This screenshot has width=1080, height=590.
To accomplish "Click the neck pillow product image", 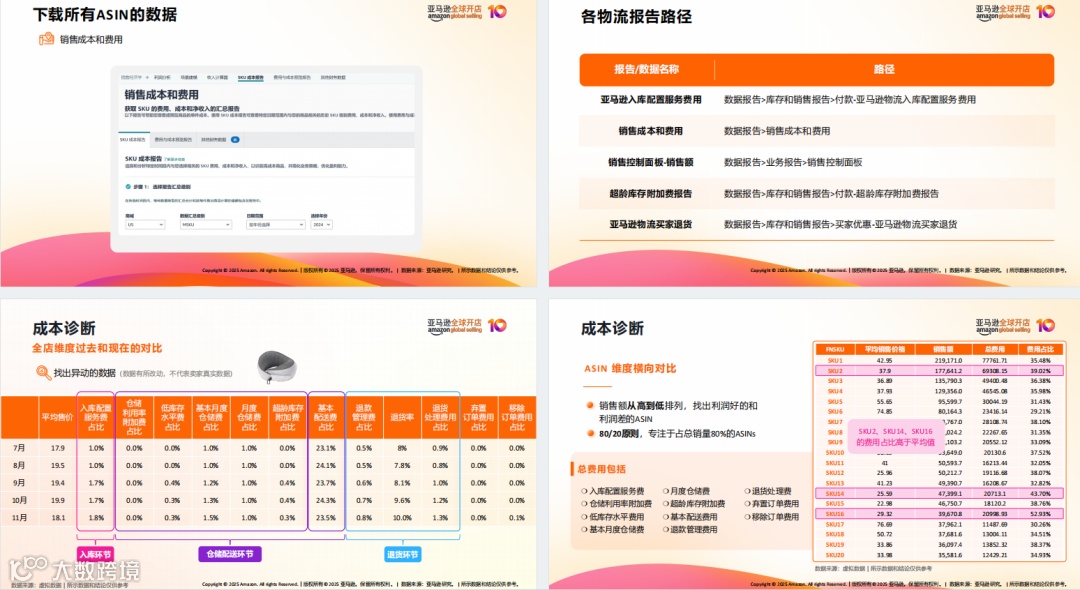I will coord(276,367).
